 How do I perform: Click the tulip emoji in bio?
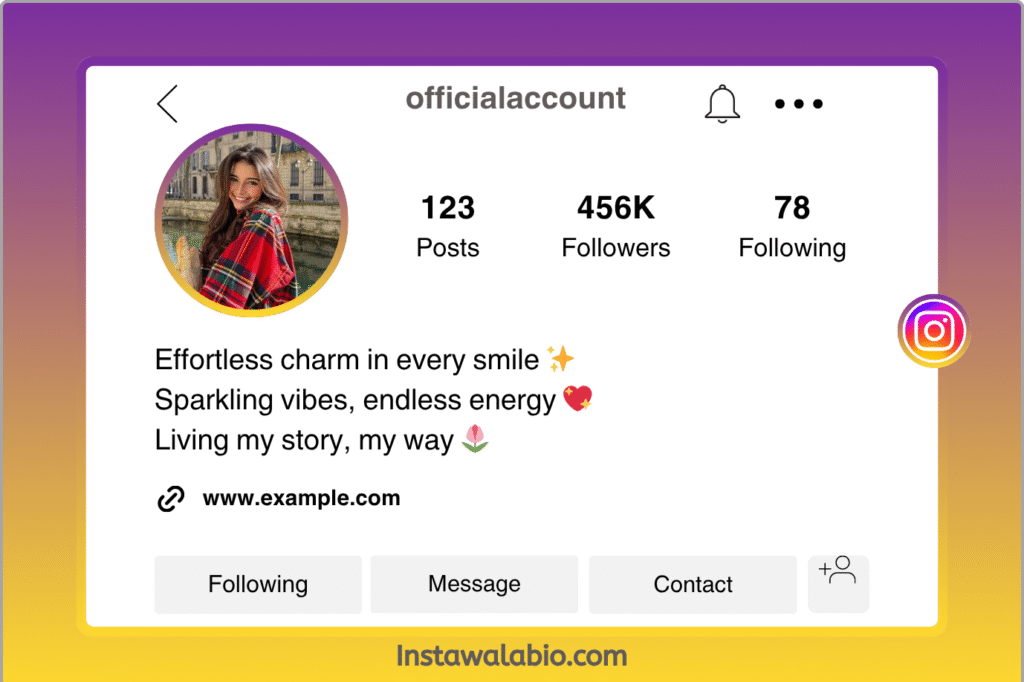pyautogui.click(x=475, y=438)
